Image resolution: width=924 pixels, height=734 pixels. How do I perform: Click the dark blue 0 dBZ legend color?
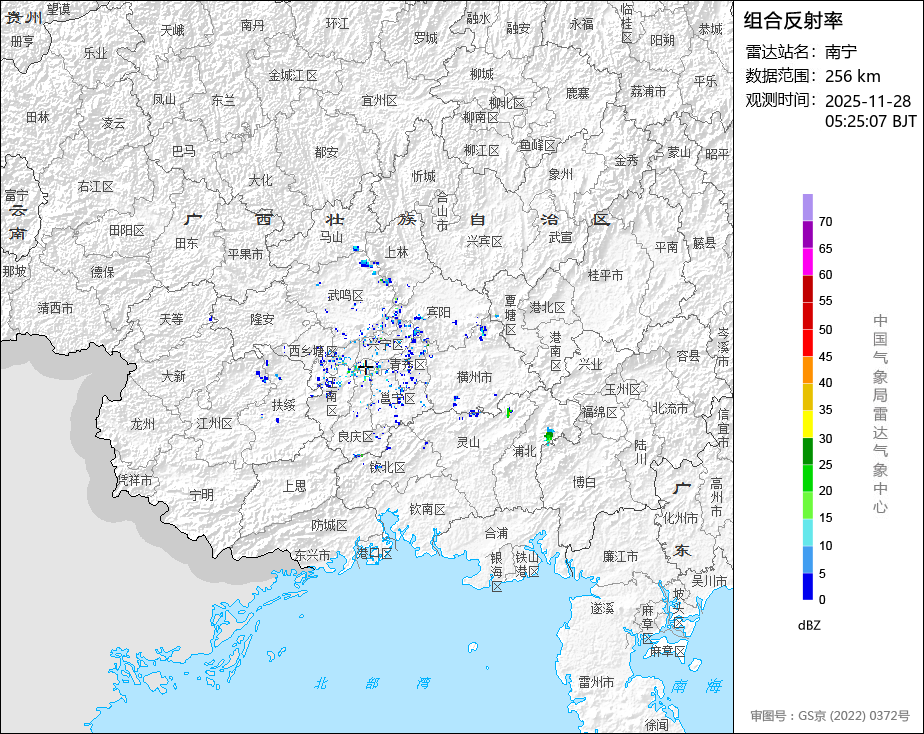808,586
